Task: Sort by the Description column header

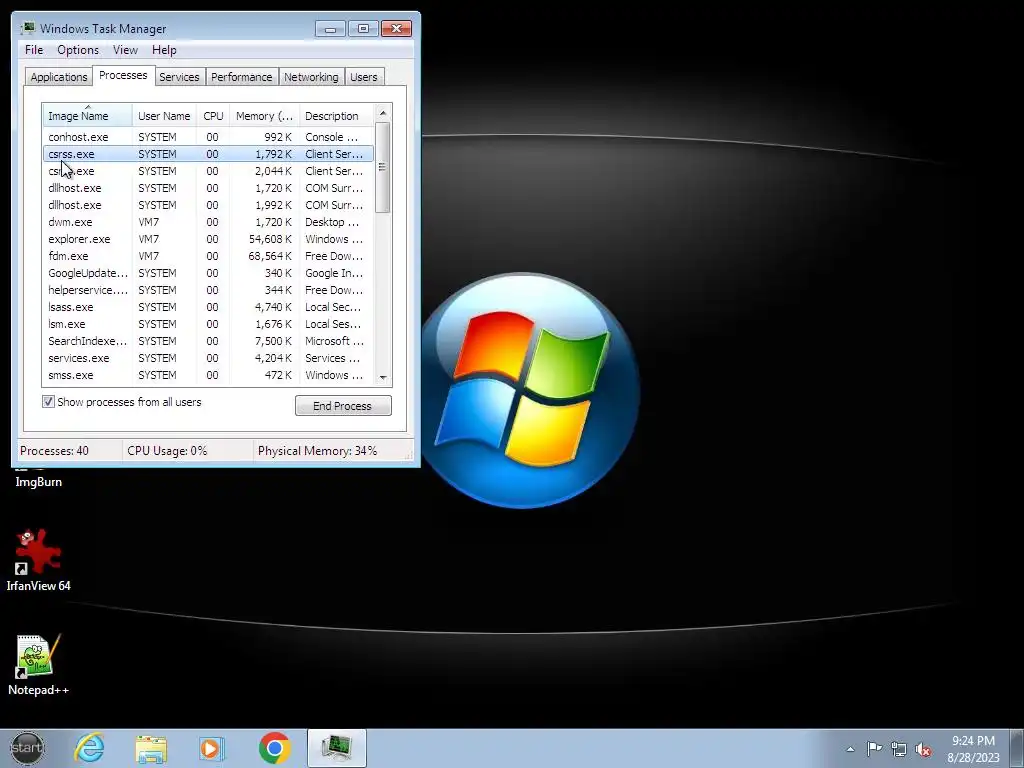Action: pyautogui.click(x=336, y=116)
